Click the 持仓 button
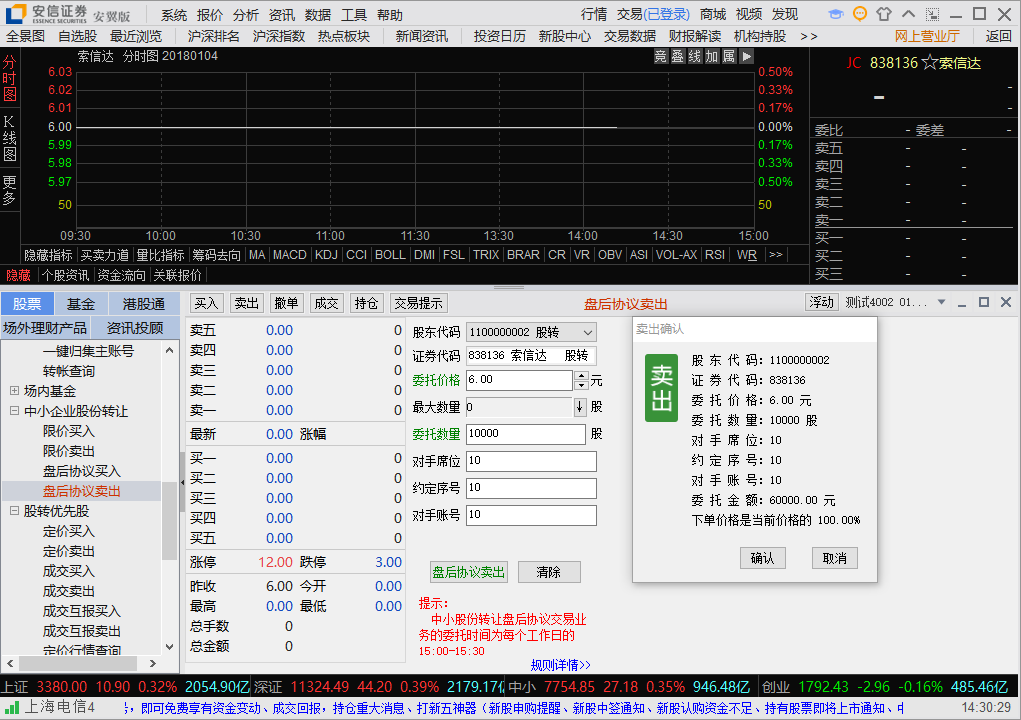This screenshot has height=720, width=1021. [x=366, y=303]
